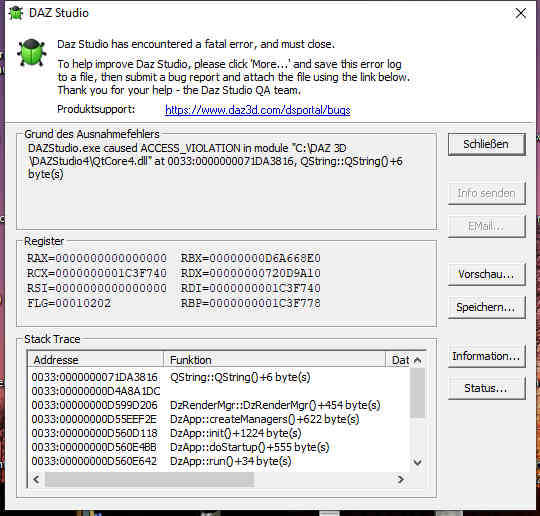
Task: Click the vertical scrollbar thumb in stack trace
Action: pos(418,393)
